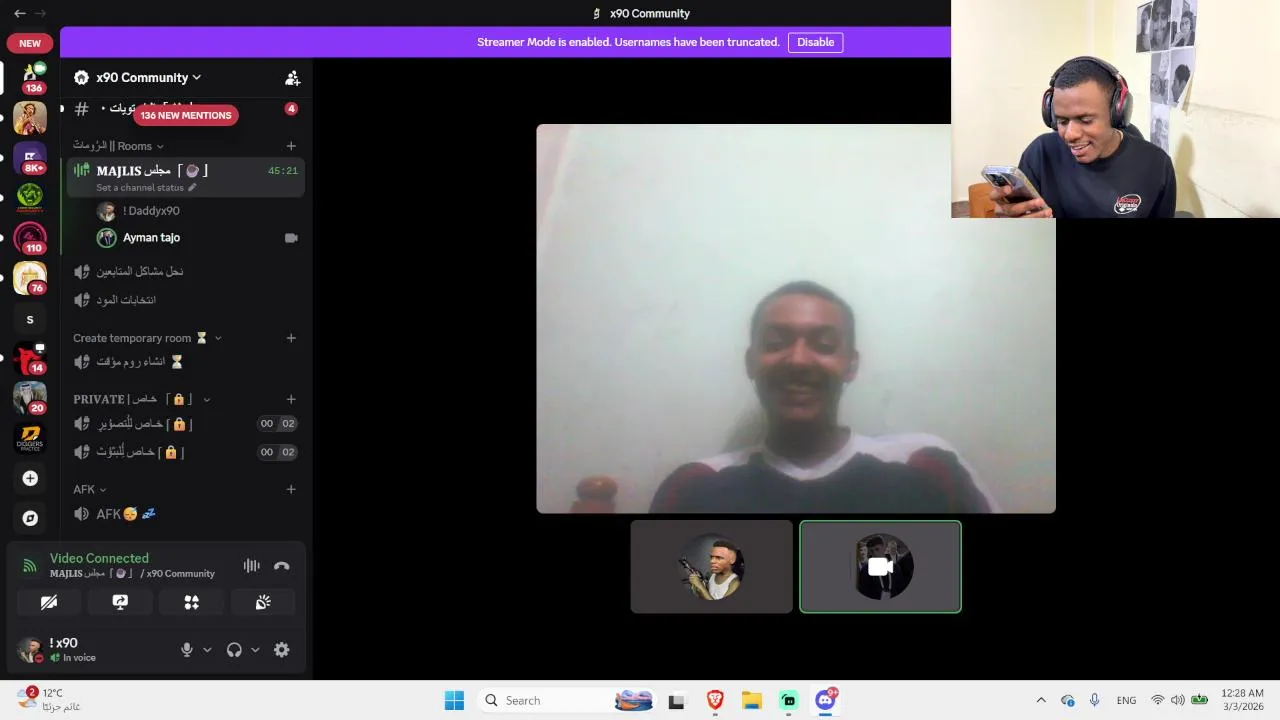Open headphone output options arrow
The image size is (1280, 720).
tap(255, 650)
